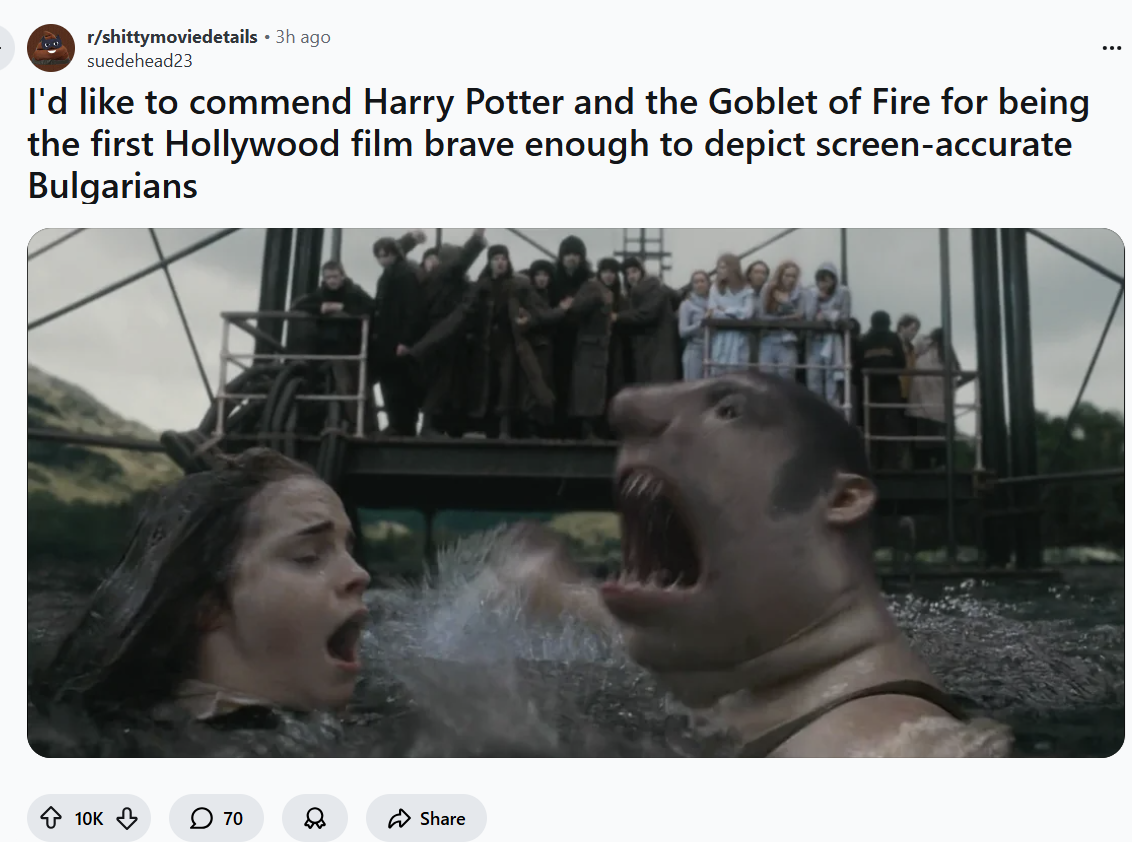Click the post title about Bulgarians
Image resolution: width=1132 pixels, height=842 pixels.
[x=558, y=143]
